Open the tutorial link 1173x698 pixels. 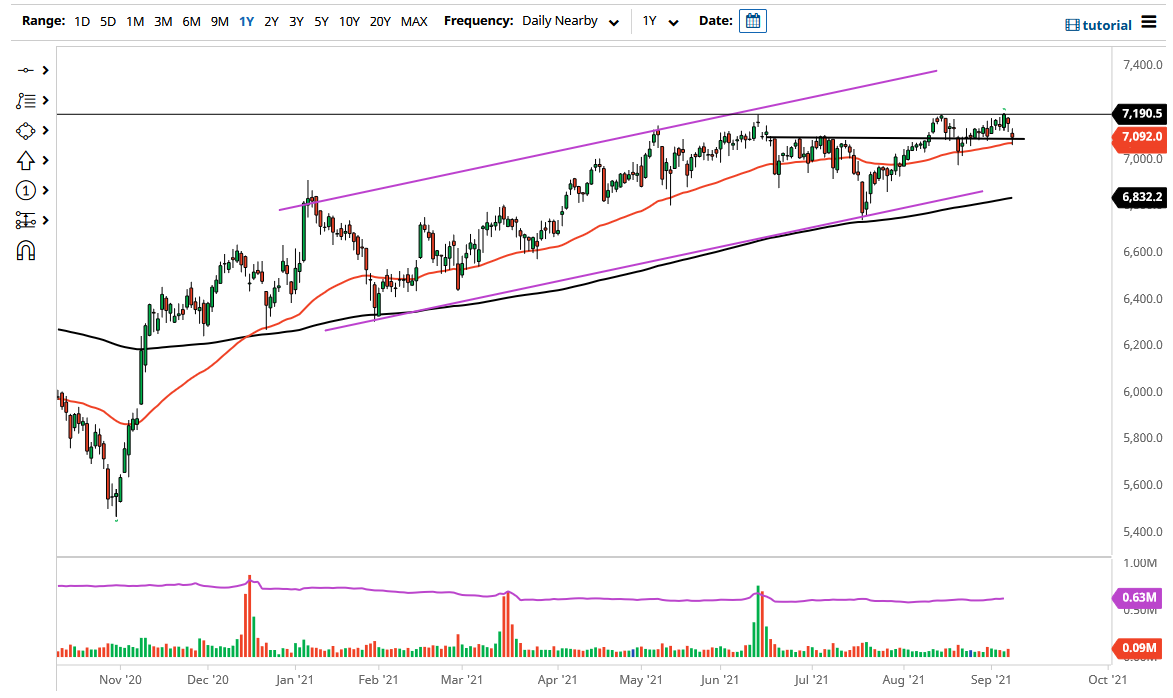[1106, 25]
